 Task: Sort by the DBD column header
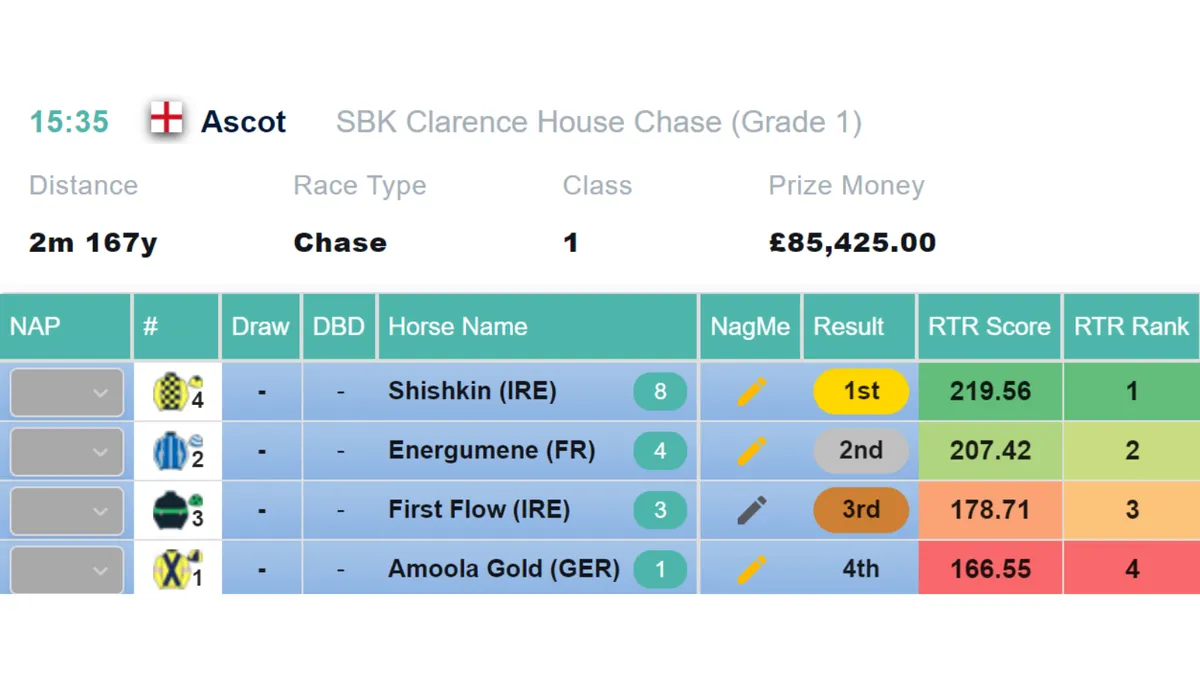click(339, 326)
